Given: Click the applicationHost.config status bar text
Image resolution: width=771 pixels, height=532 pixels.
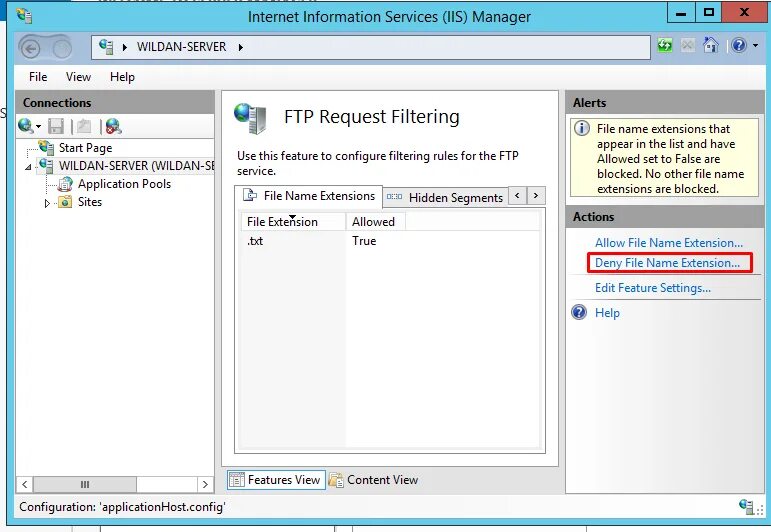Looking at the screenshot, I should [122, 507].
